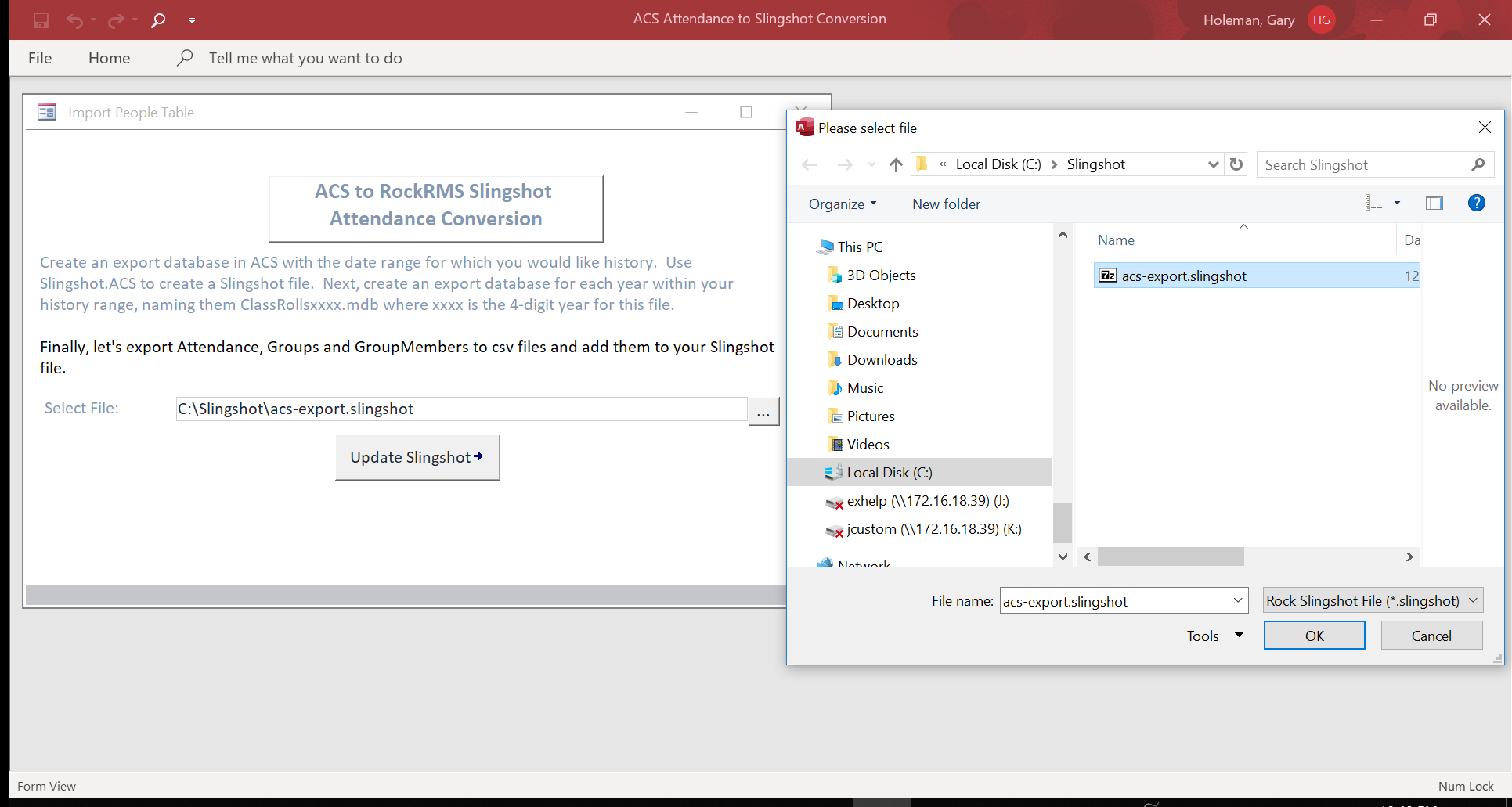
Task: Select Downloads in the navigation tree
Action: [x=882, y=360]
